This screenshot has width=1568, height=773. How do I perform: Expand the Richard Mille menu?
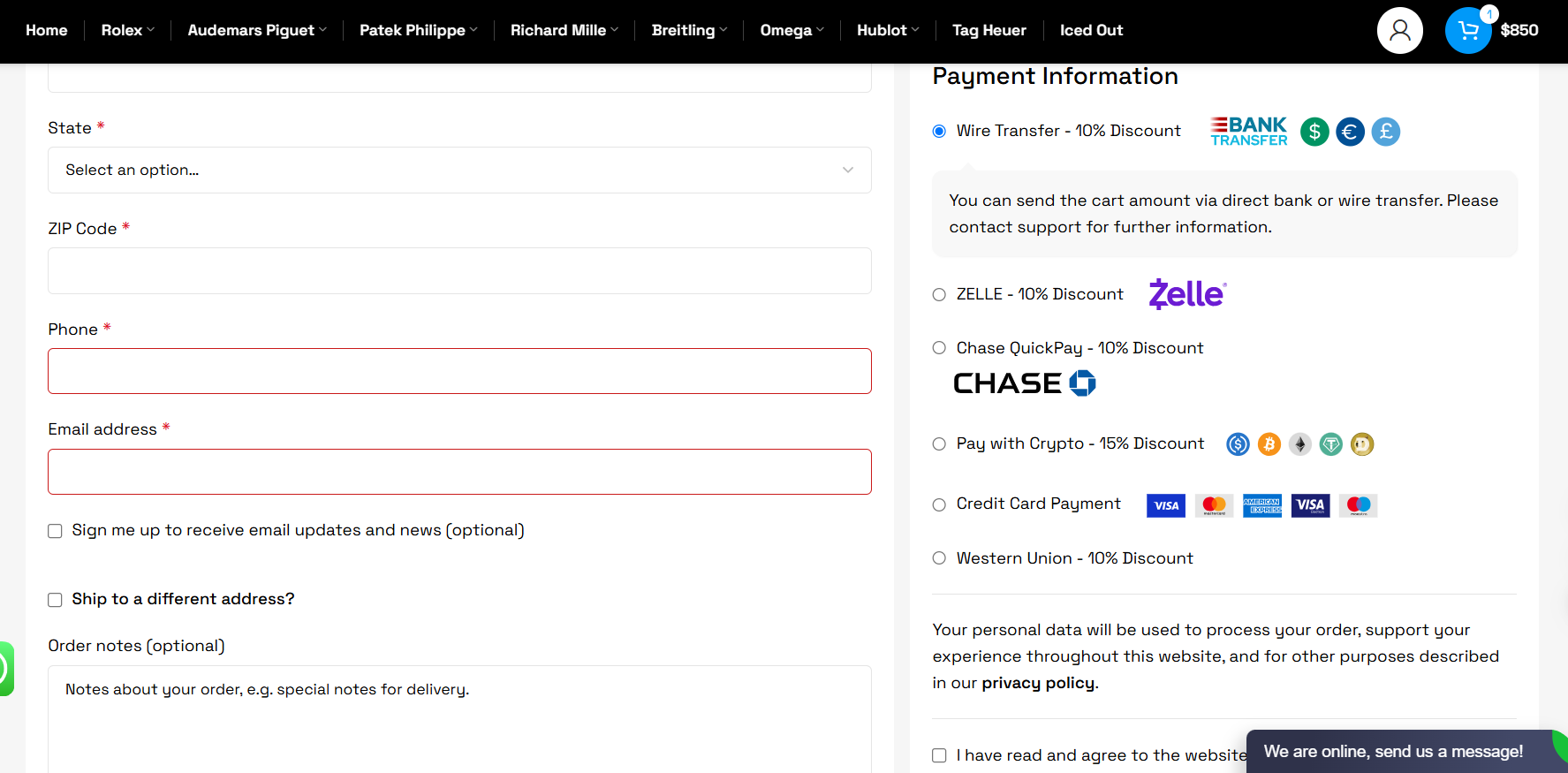point(564,30)
